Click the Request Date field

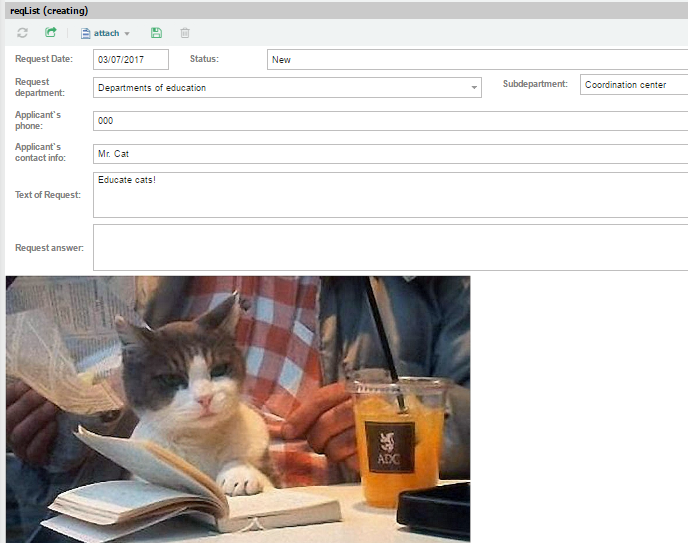tap(130, 60)
